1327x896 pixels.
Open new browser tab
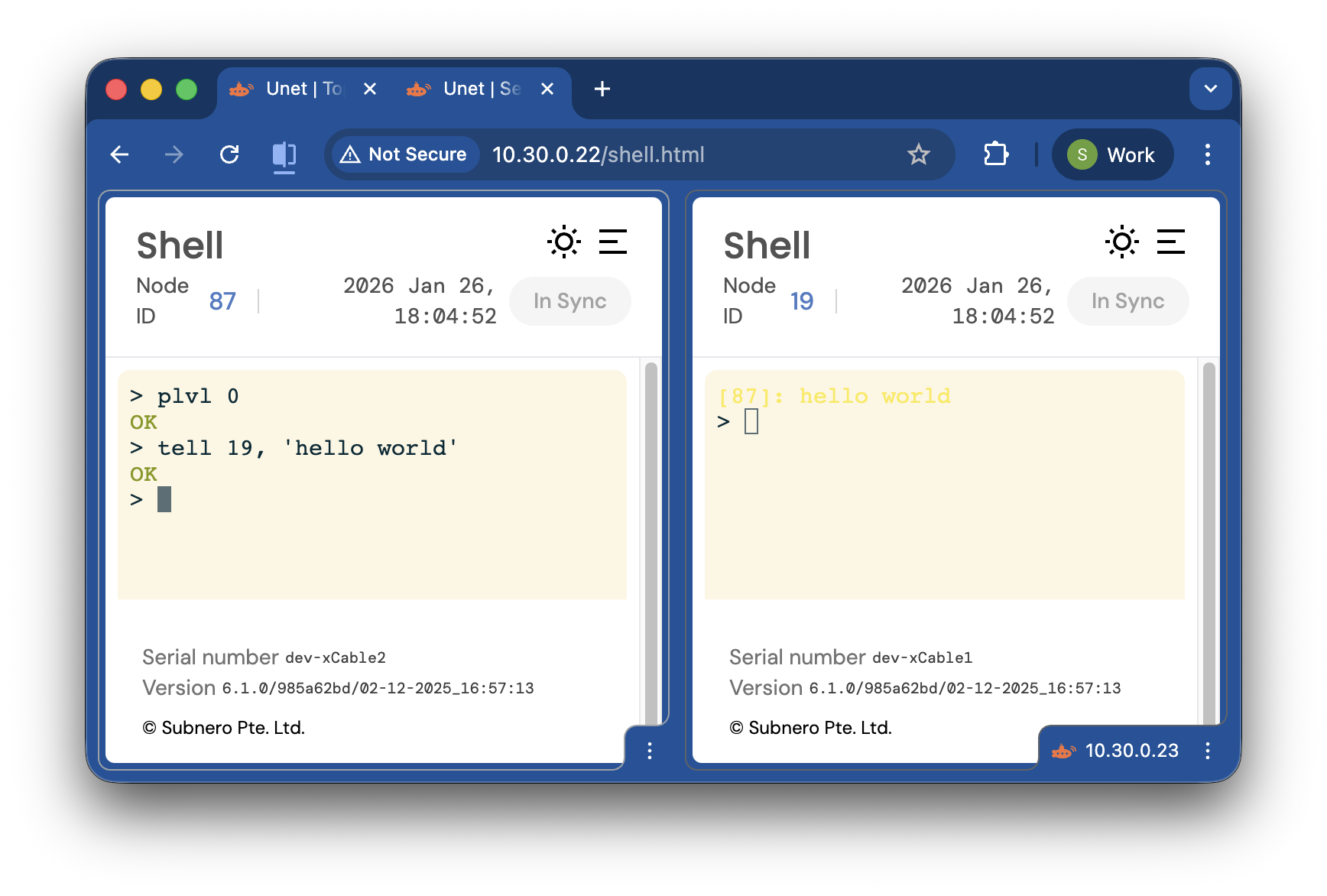coord(602,89)
